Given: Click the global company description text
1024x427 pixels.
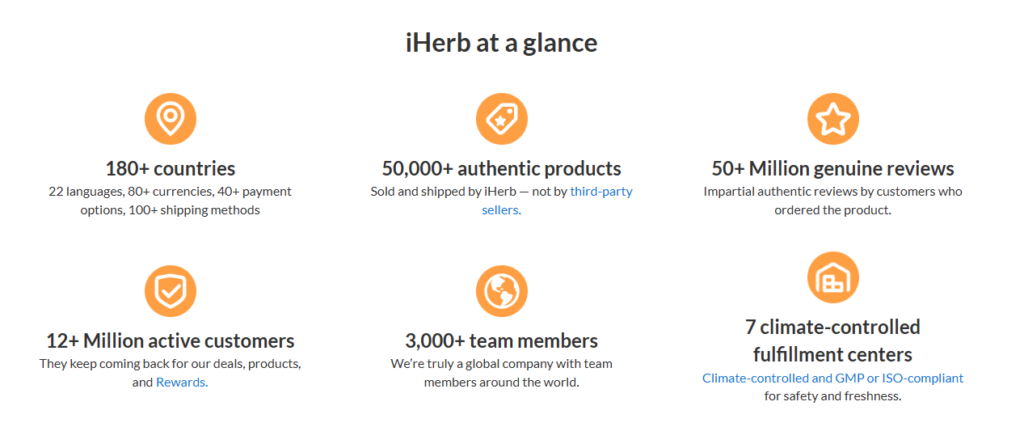Looking at the screenshot, I should click(501, 372).
